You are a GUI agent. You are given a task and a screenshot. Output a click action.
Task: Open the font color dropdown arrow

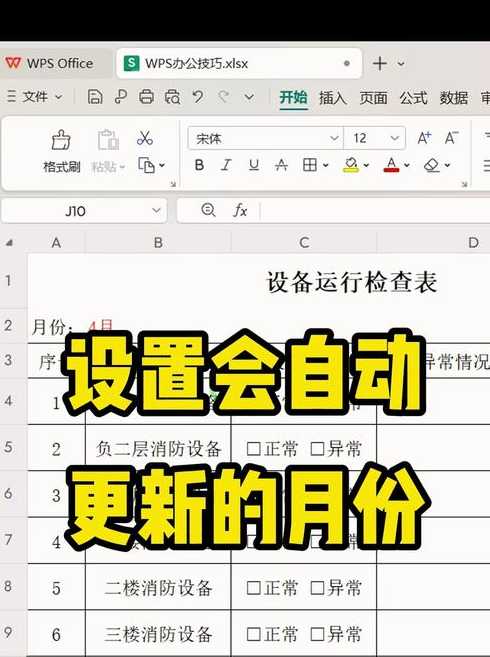pyautogui.click(x=407, y=165)
